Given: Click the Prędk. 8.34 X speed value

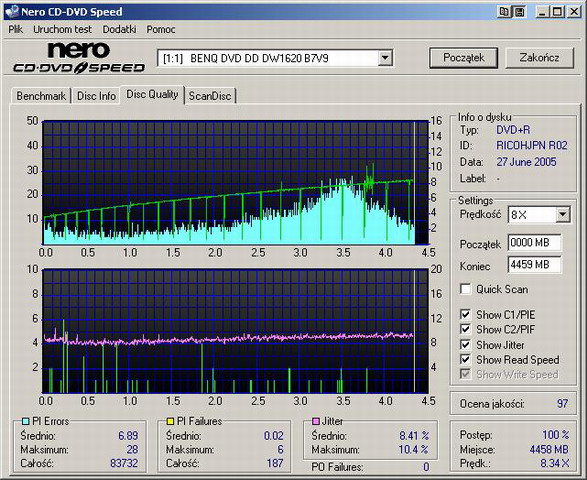Looking at the screenshot, I should pyautogui.click(x=555, y=463).
